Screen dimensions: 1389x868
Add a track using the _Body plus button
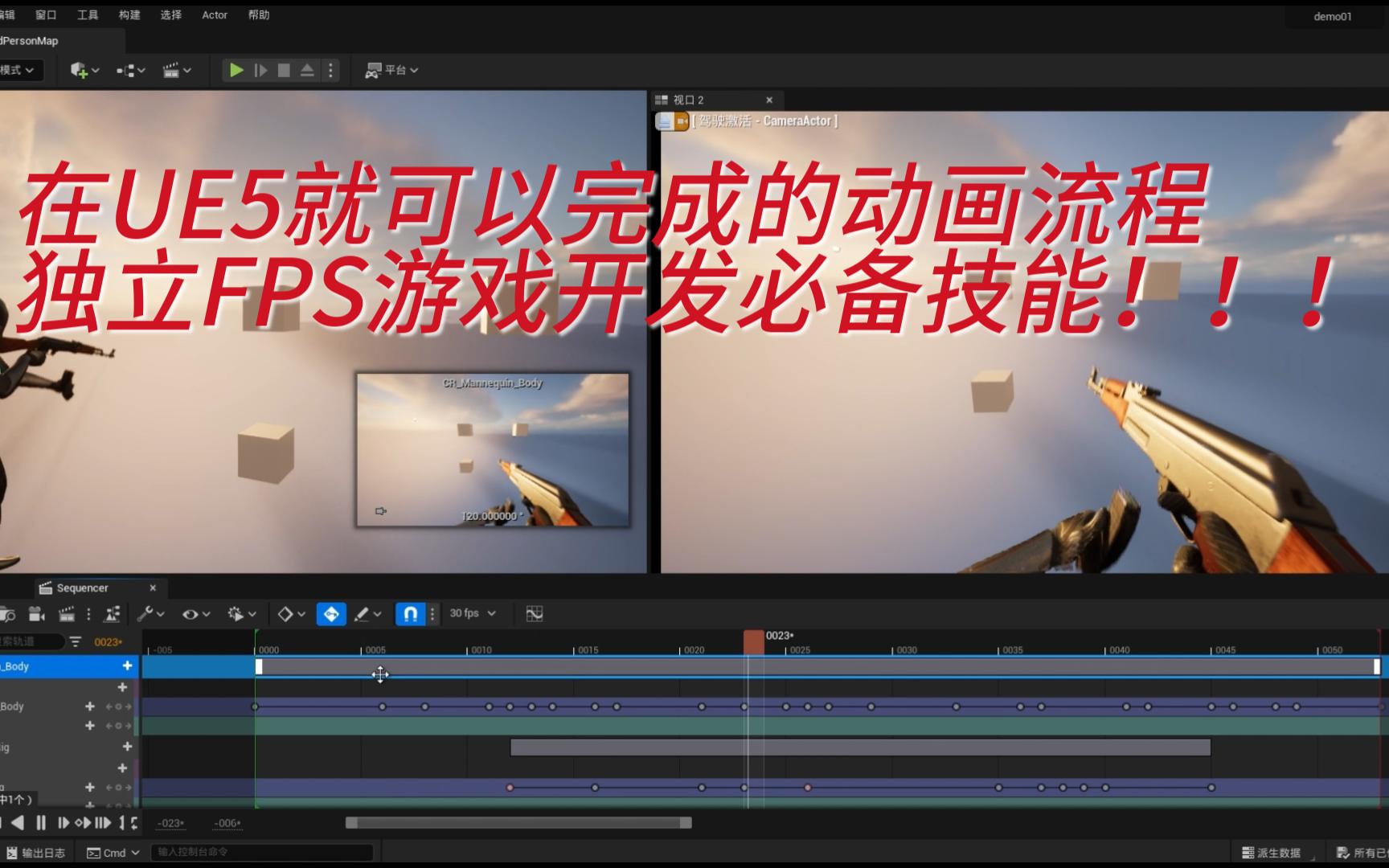click(x=127, y=665)
